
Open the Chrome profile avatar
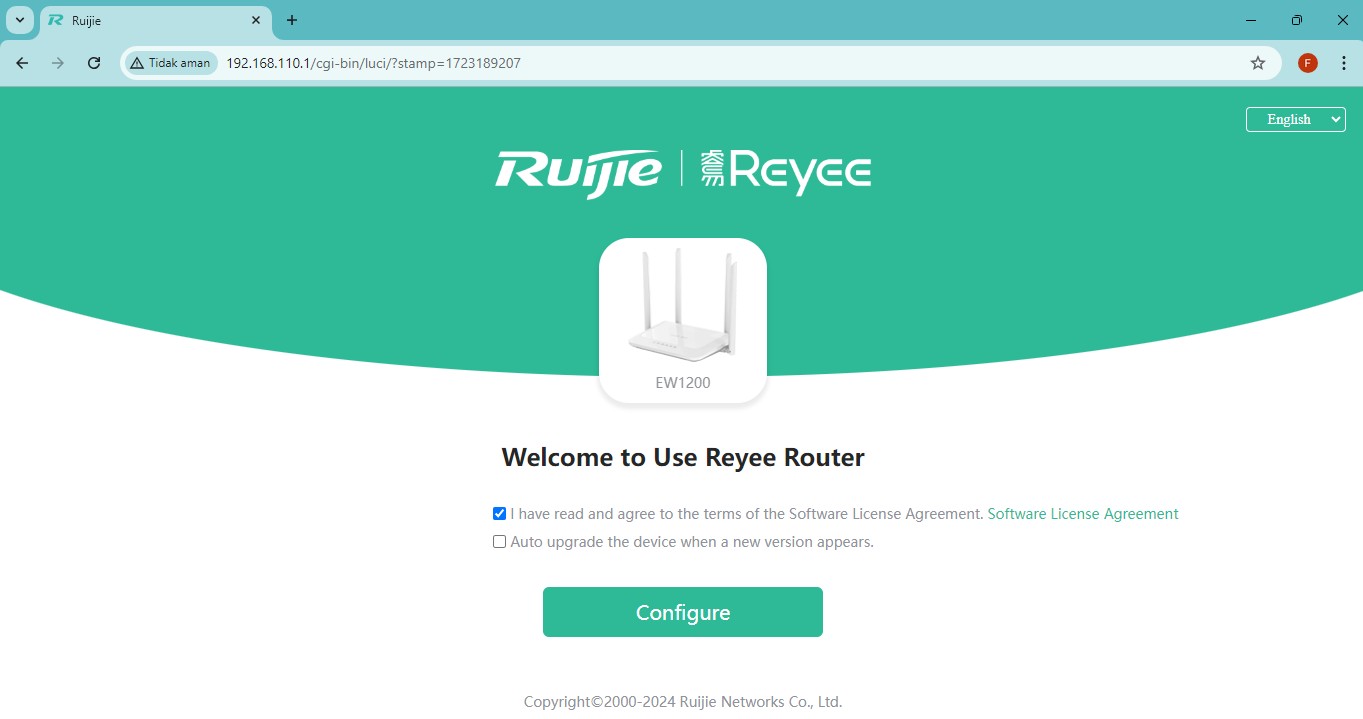[x=1307, y=63]
